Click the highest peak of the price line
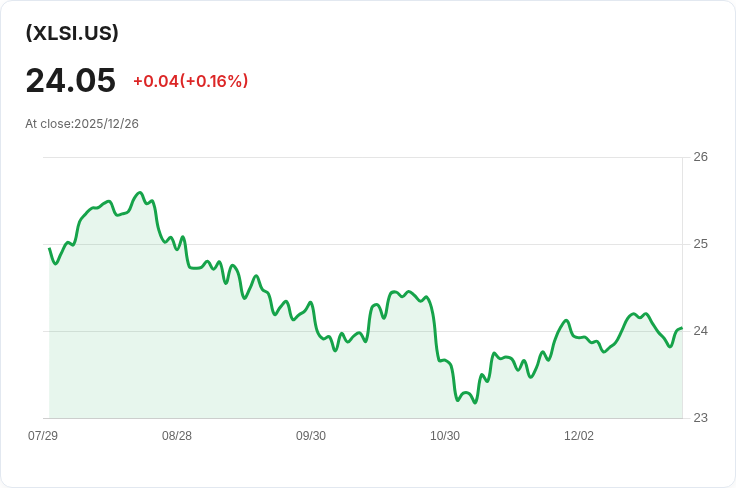736x488 pixels. [140, 193]
